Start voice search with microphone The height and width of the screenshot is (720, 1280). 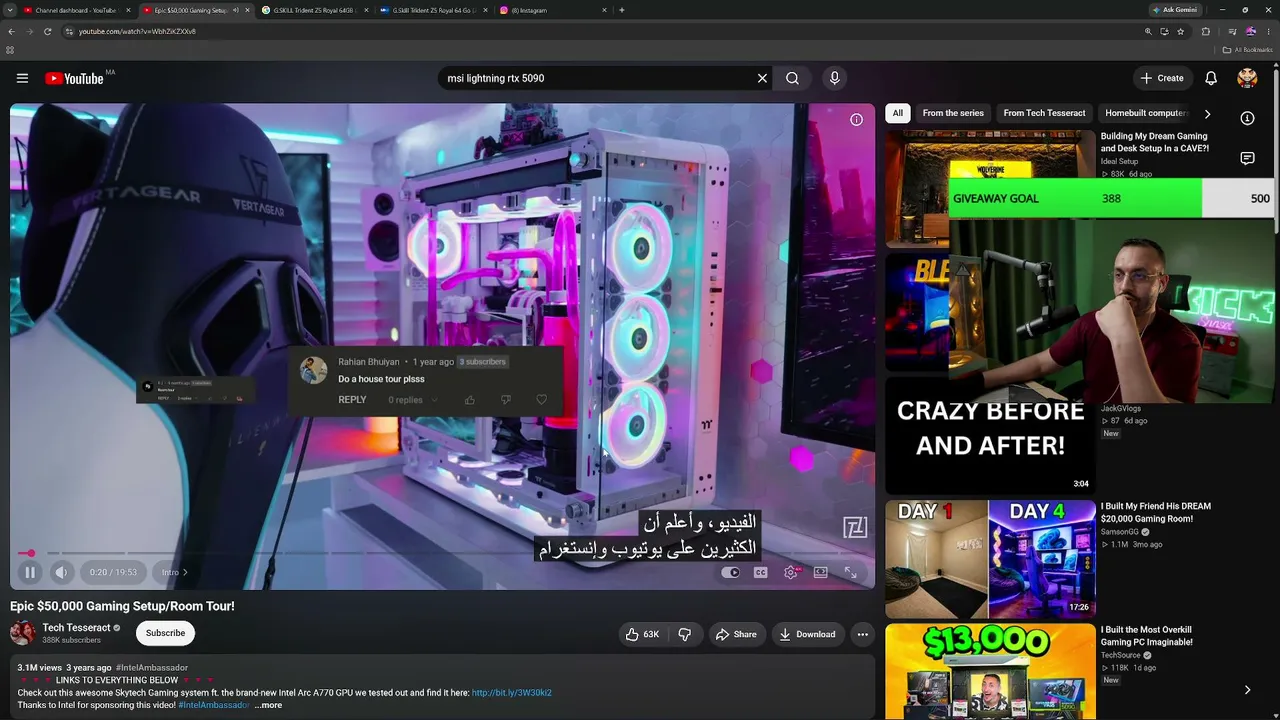(835, 78)
